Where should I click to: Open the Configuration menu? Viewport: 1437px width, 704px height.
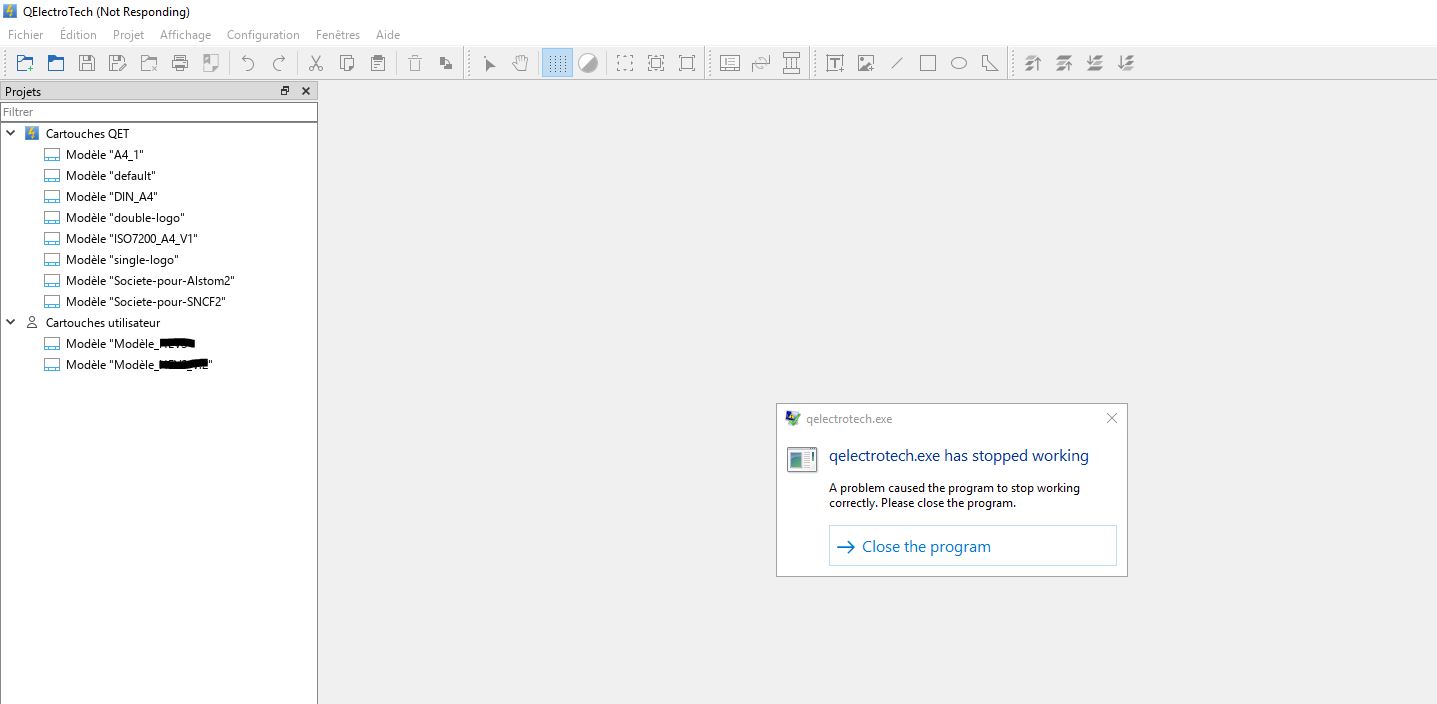pyautogui.click(x=263, y=35)
